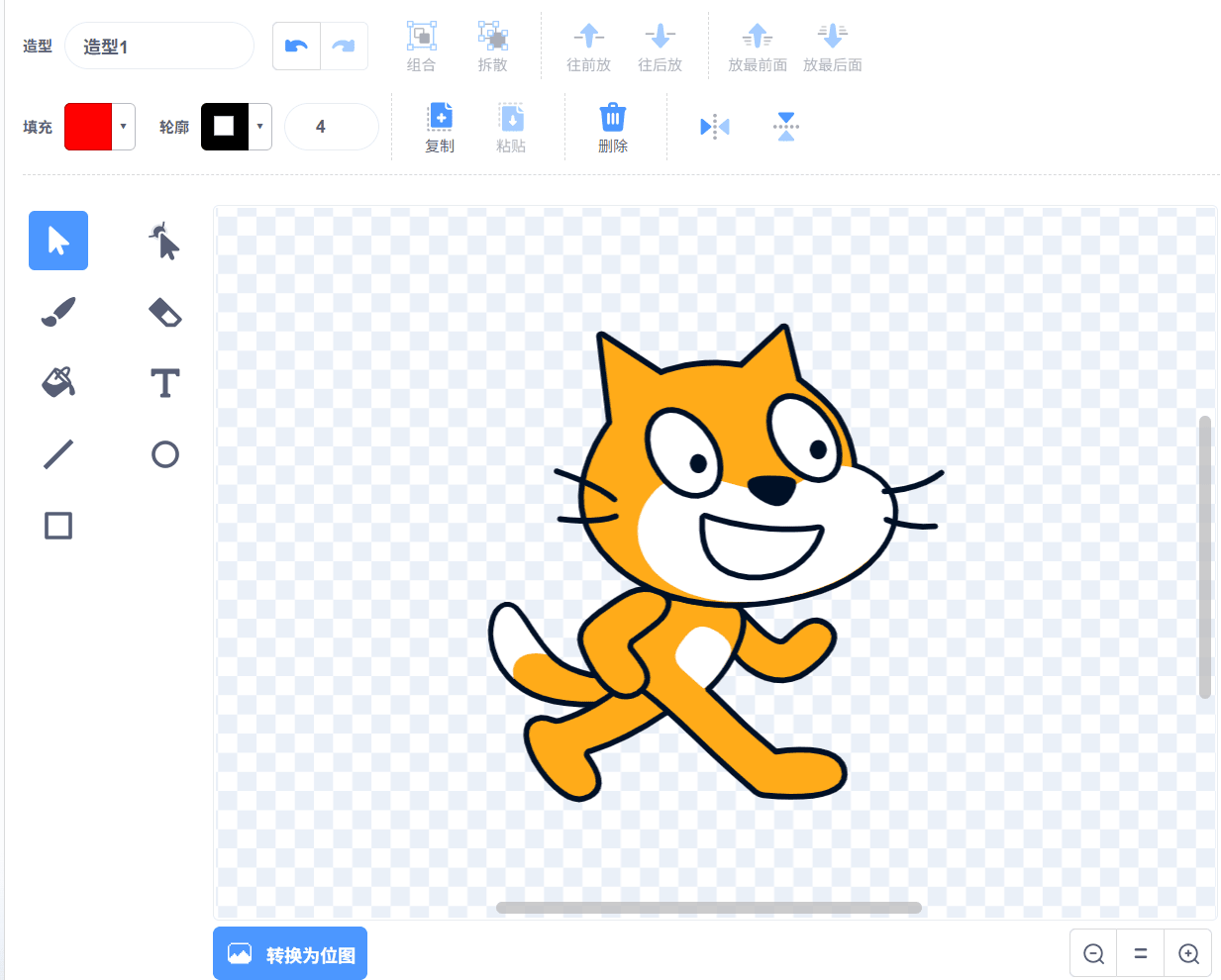Viewport: 1221px width, 980px height.
Task: Click the 复制 copy button
Action: click(x=440, y=128)
